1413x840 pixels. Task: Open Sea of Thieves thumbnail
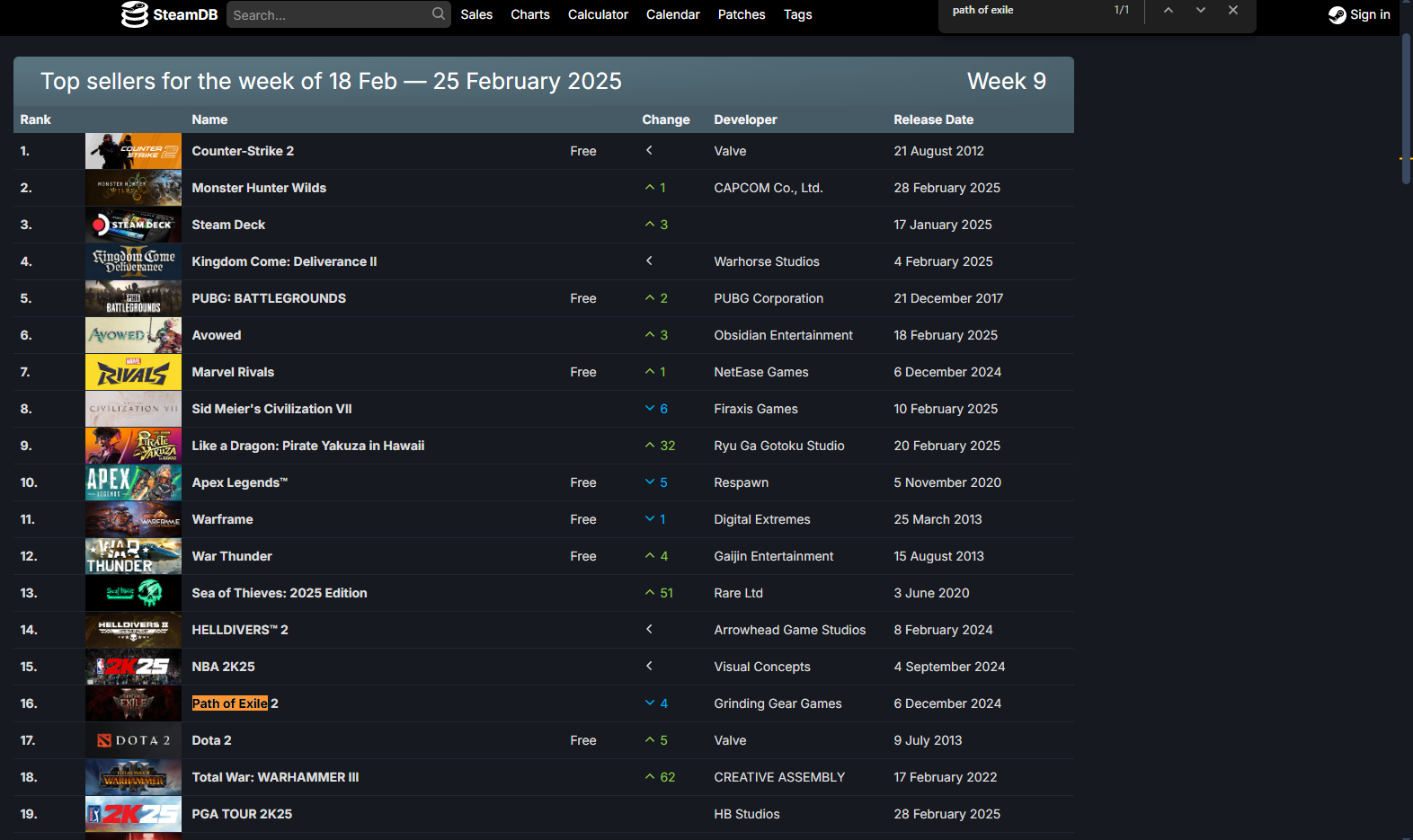133,593
